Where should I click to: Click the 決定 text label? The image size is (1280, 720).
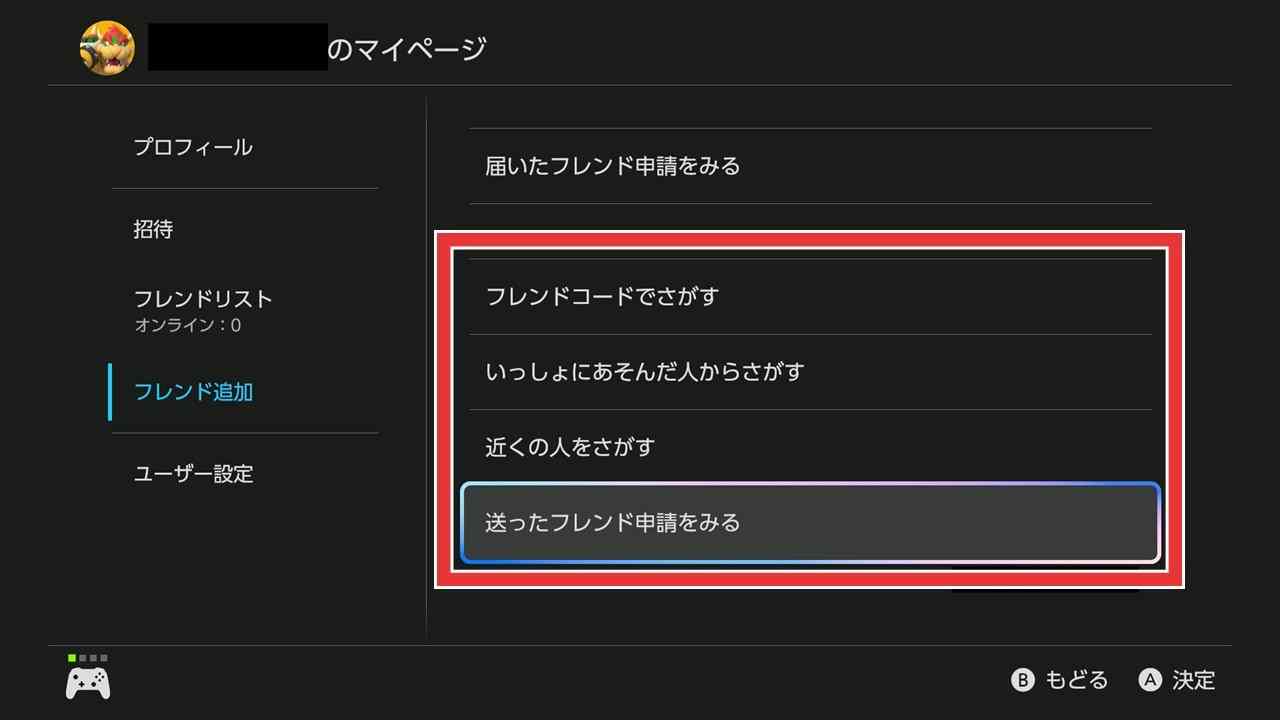pos(1193,681)
